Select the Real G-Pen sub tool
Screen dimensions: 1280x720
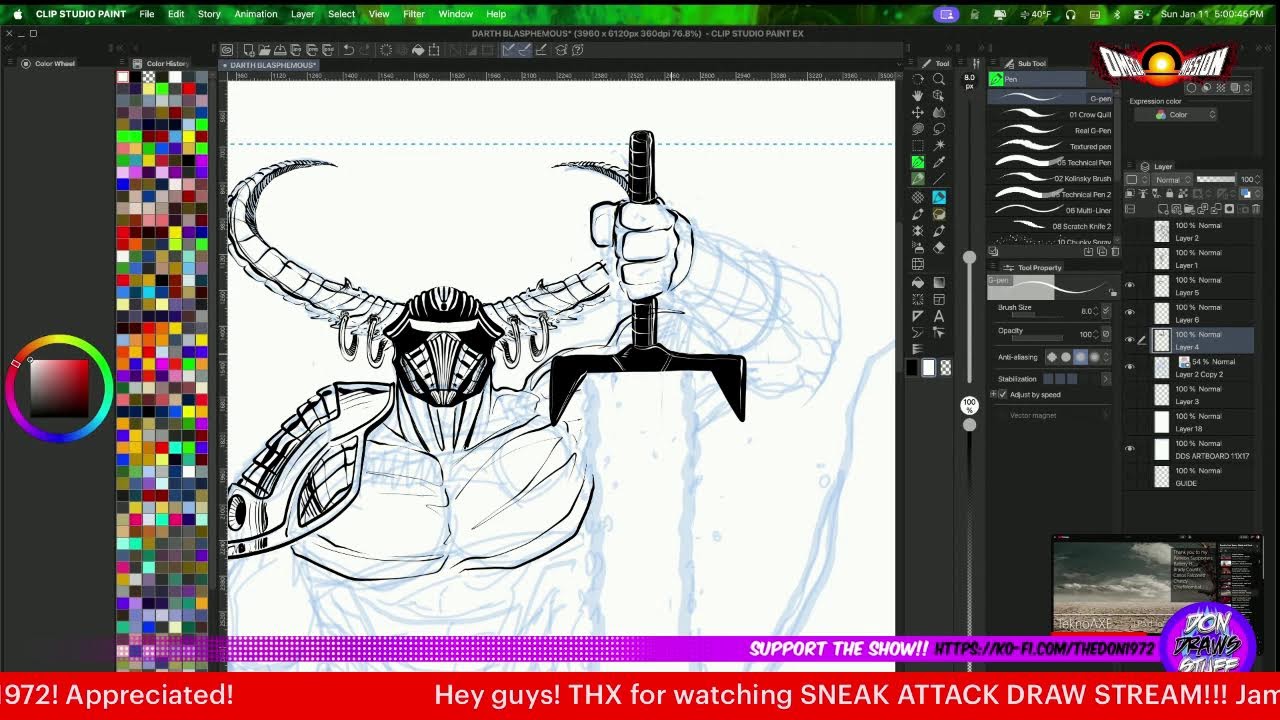(x=1050, y=130)
